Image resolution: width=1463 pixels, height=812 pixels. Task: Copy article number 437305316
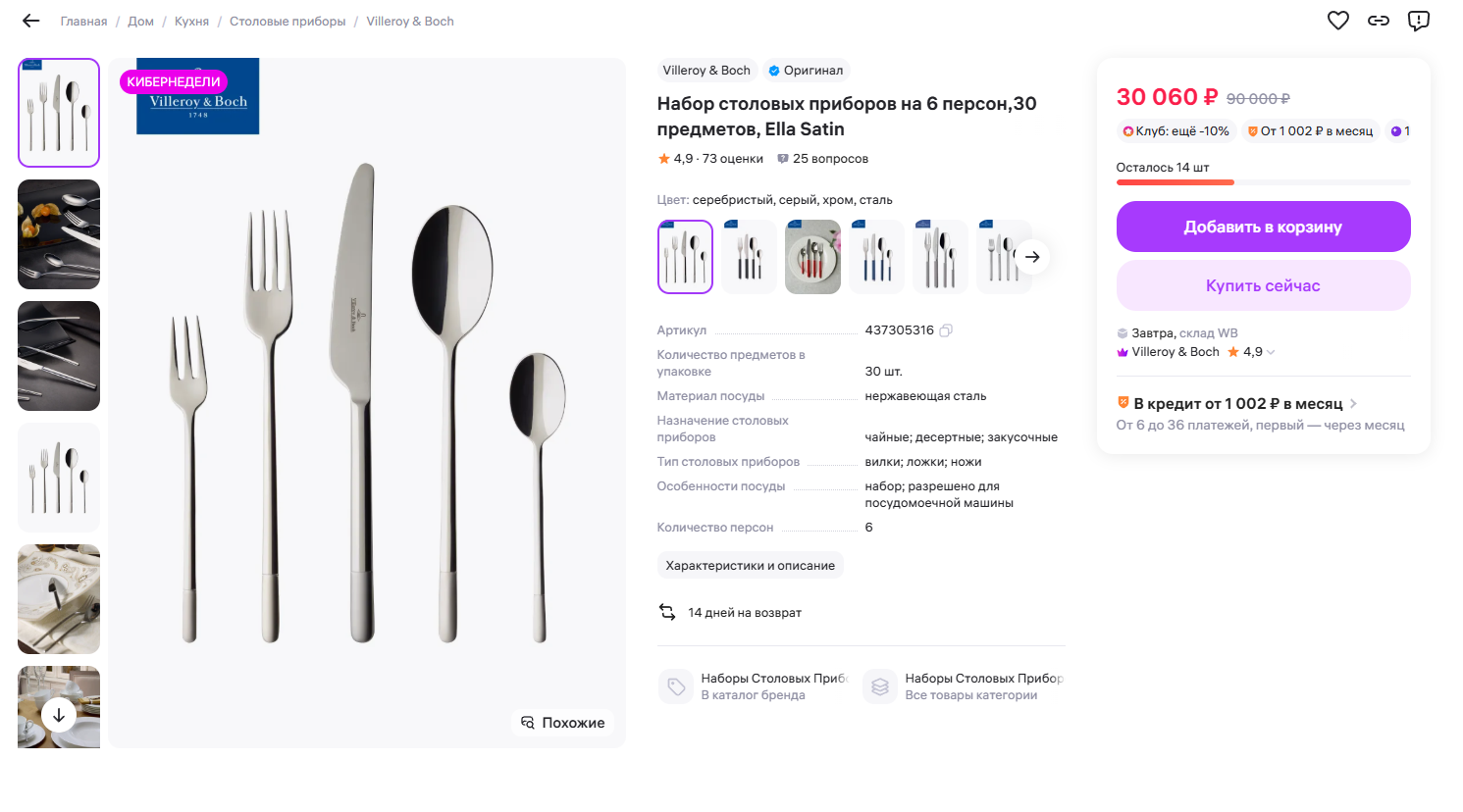tap(946, 330)
